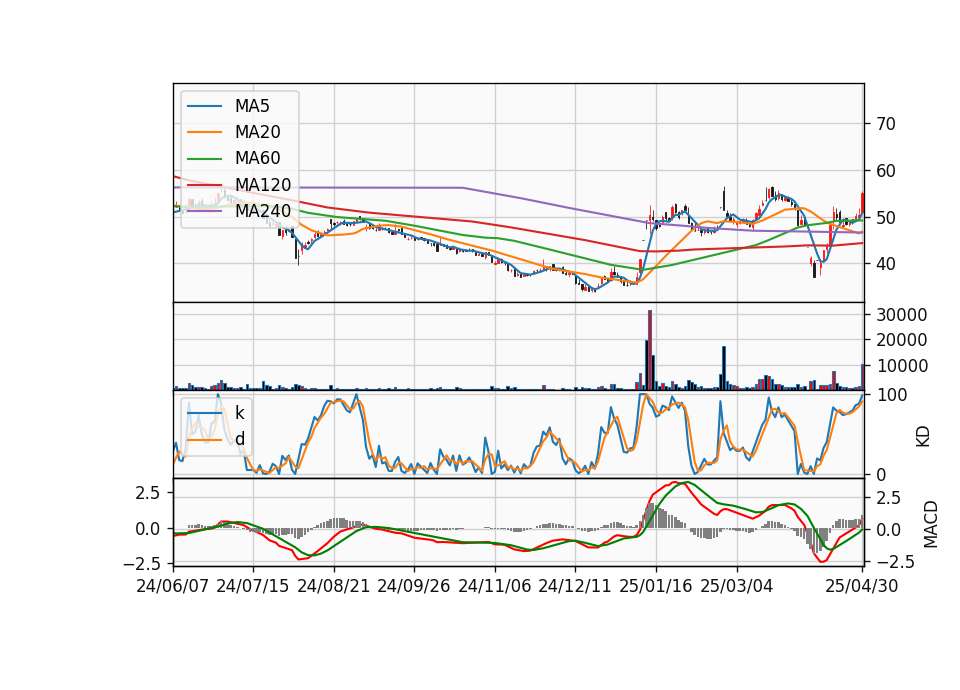This screenshot has height=690, width=960.
Task: Click the 25/03/04 date axis label
Action: [737, 586]
